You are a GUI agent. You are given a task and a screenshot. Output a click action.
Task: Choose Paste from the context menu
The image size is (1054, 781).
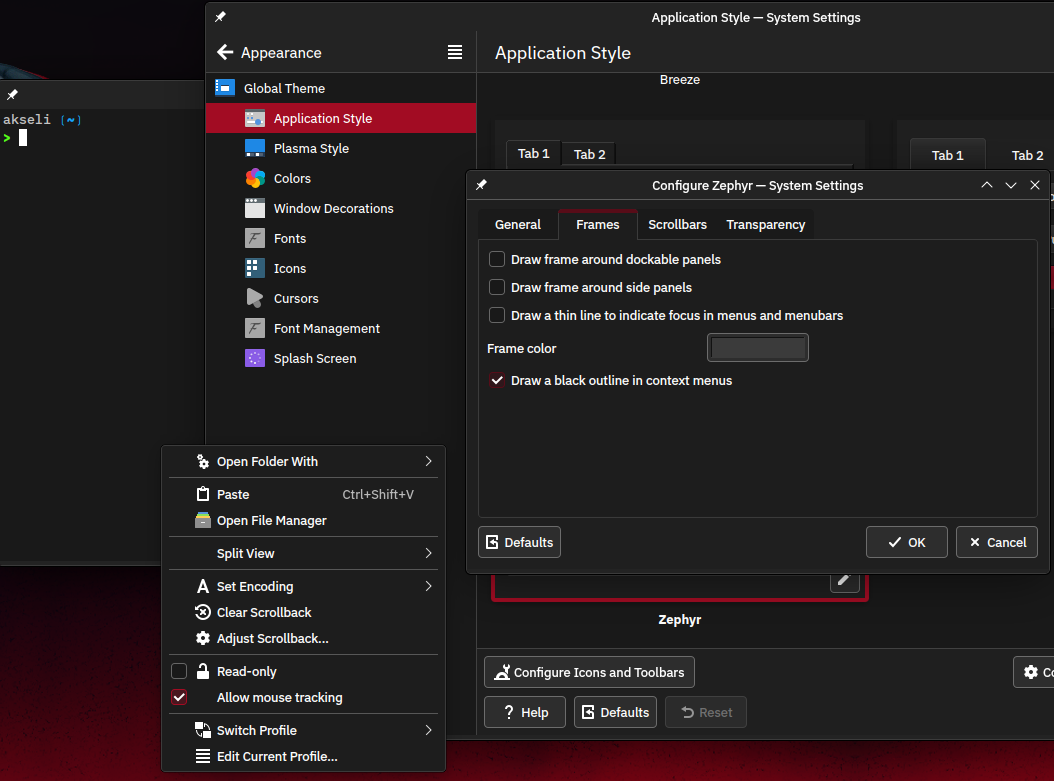point(303,494)
